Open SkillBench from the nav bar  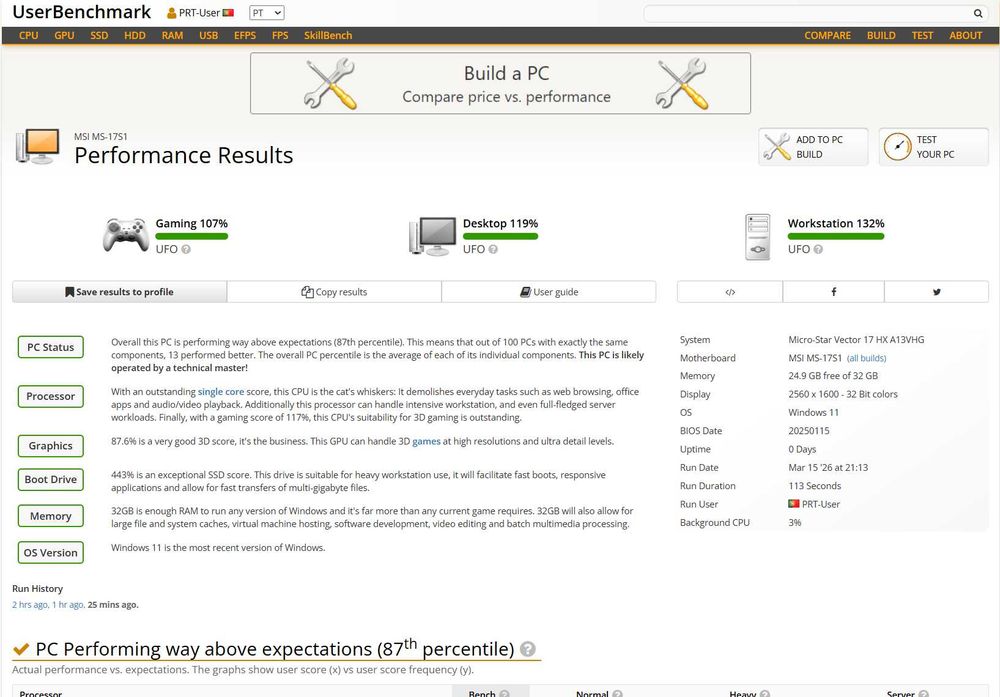(x=328, y=36)
